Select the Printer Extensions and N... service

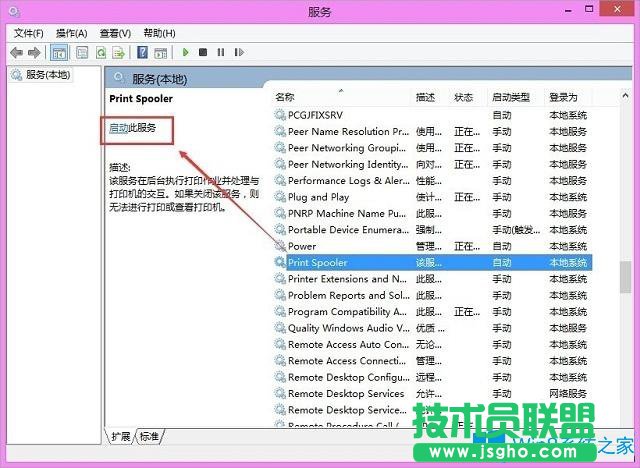click(x=433, y=279)
